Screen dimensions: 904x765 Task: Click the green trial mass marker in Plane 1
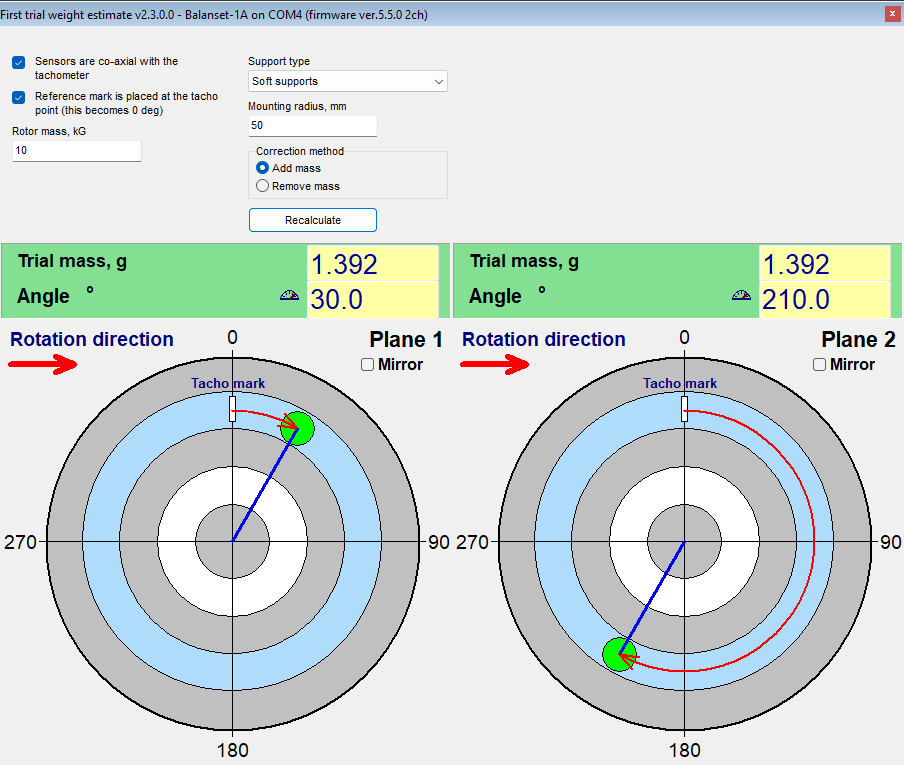click(x=297, y=428)
